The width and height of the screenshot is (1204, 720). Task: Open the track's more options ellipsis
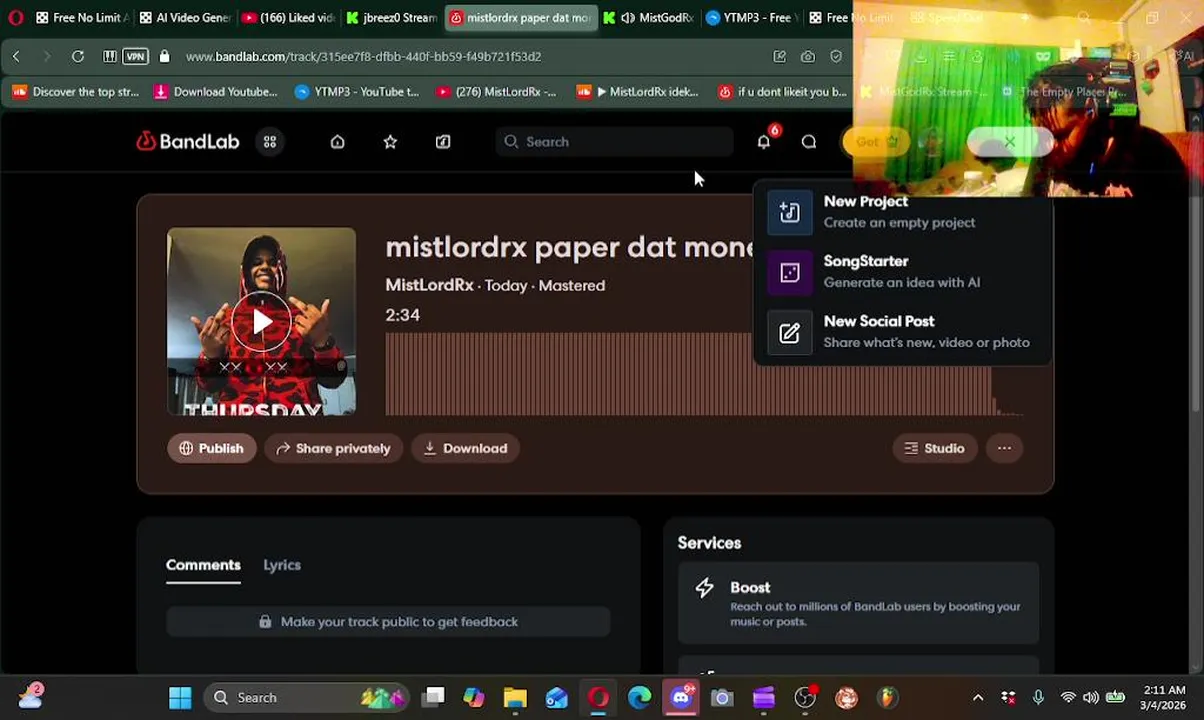tap(1004, 448)
